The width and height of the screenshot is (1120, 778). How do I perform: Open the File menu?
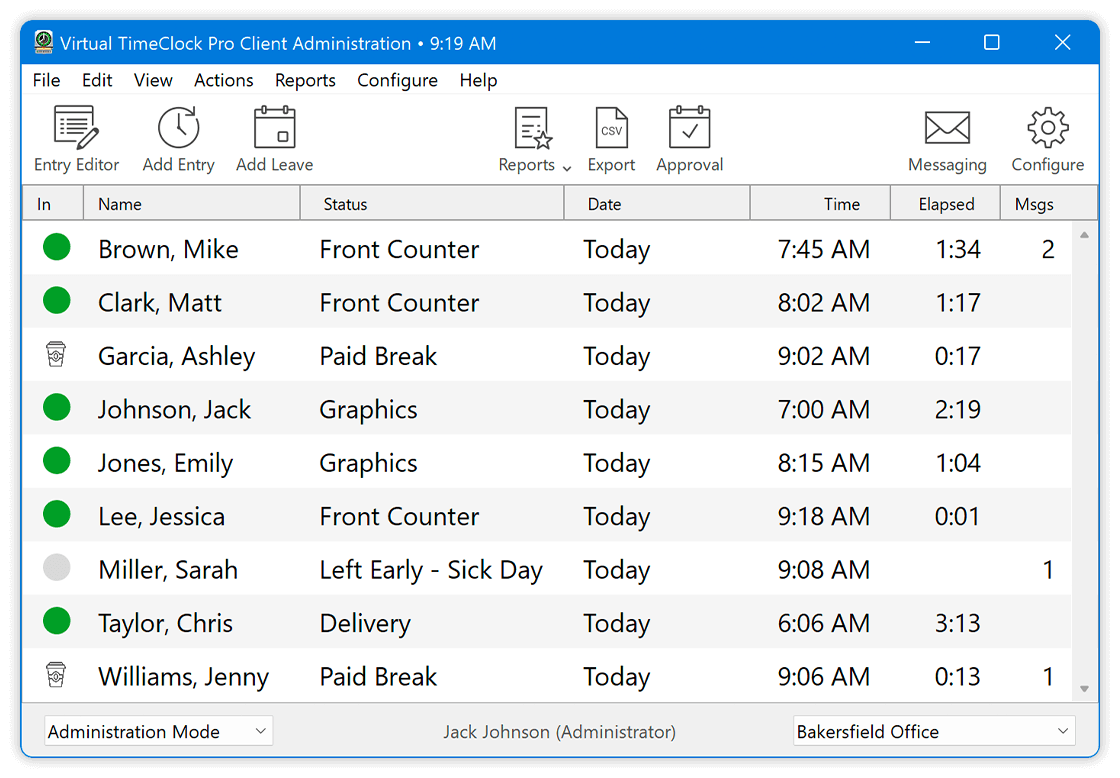pyautogui.click(x=46, y=80)
